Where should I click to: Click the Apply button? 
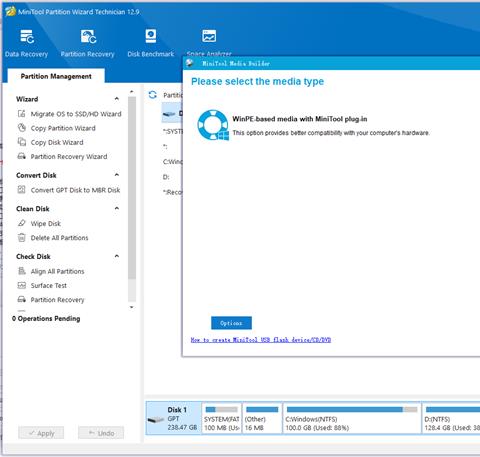(x=41, y=433)
